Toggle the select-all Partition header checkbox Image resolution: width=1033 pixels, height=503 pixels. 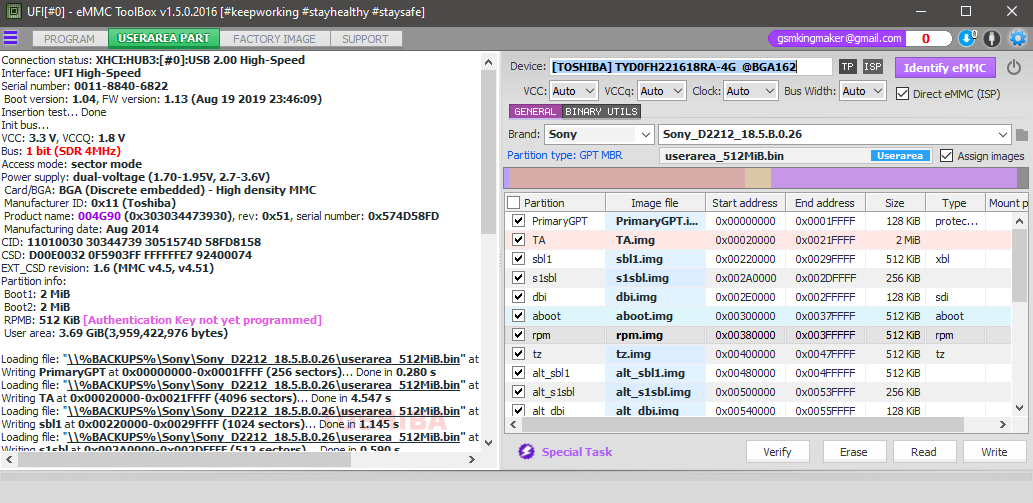pyautogui.click(x=514, y=203)
